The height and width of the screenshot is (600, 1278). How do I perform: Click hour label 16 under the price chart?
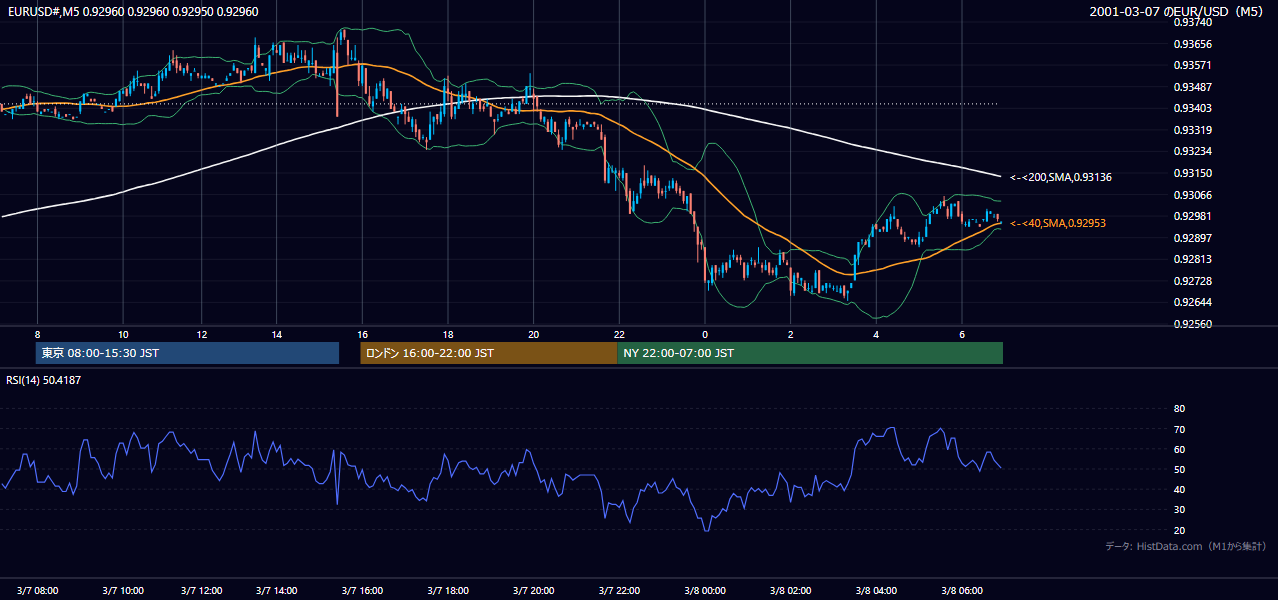click(x=362, y=334)
